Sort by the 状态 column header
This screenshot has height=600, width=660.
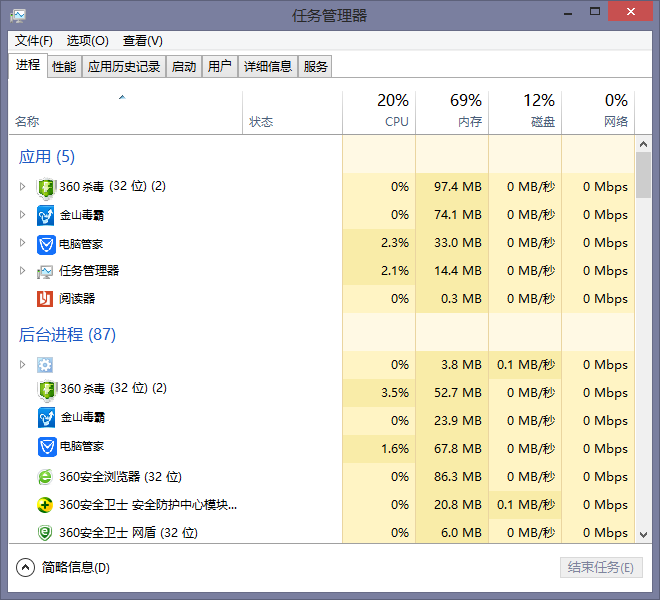(x=293, y=113)
